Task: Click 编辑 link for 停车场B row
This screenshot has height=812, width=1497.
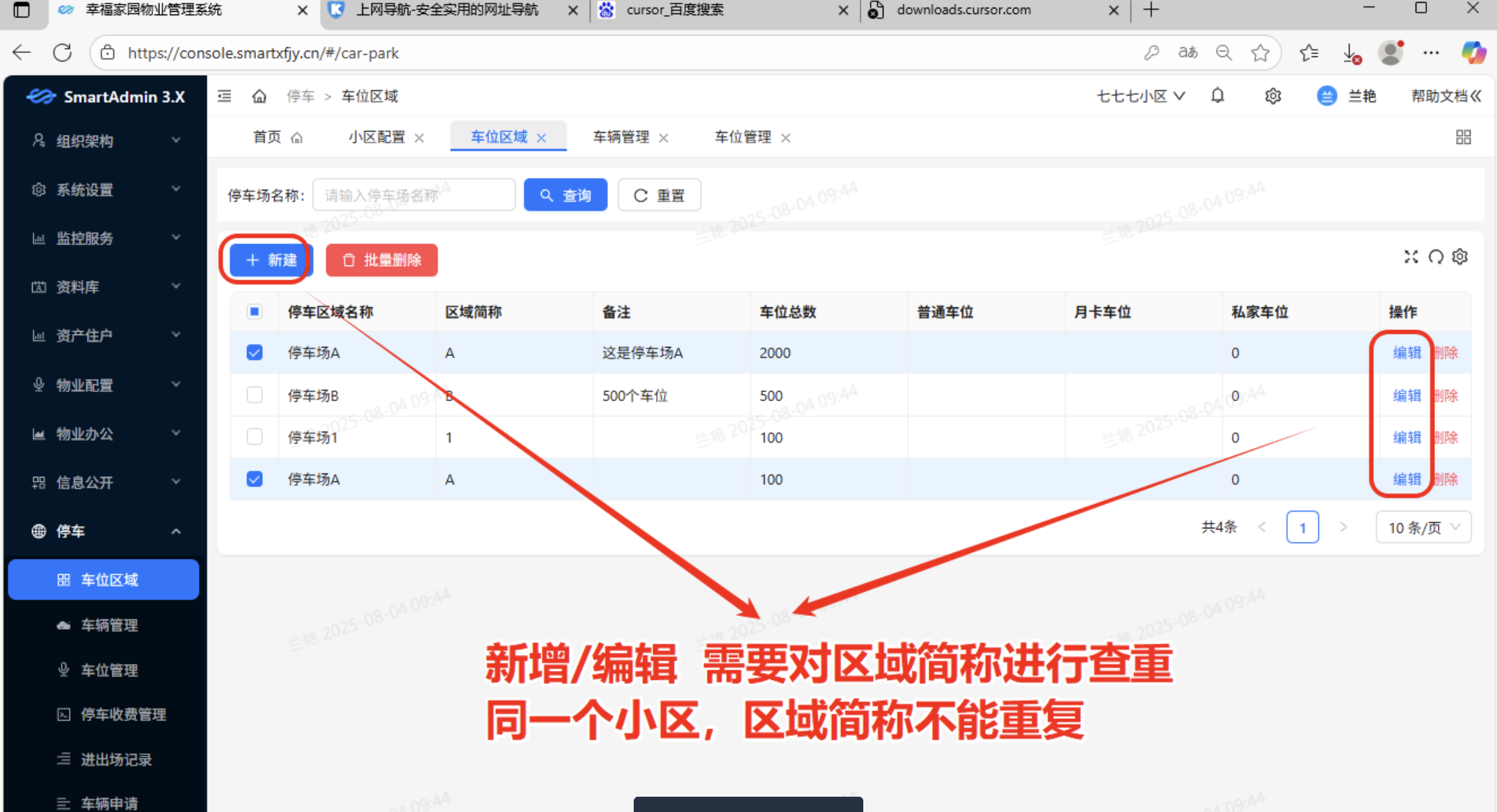Action: click(x=1407, y=396)
